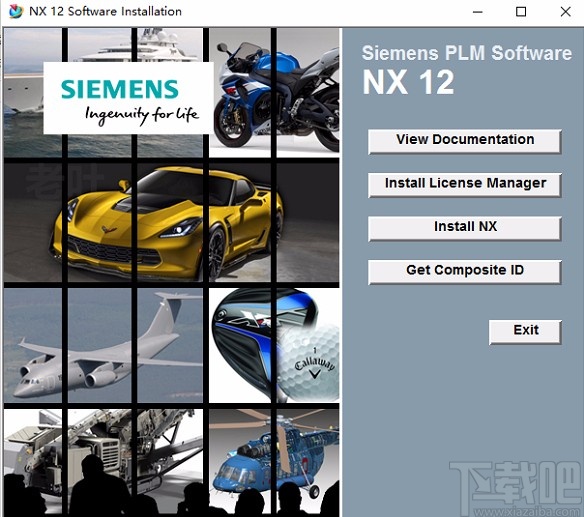Viewport: 584px width, 517px height.
Task: Start the Install NX option
Action: click(464, 228)
